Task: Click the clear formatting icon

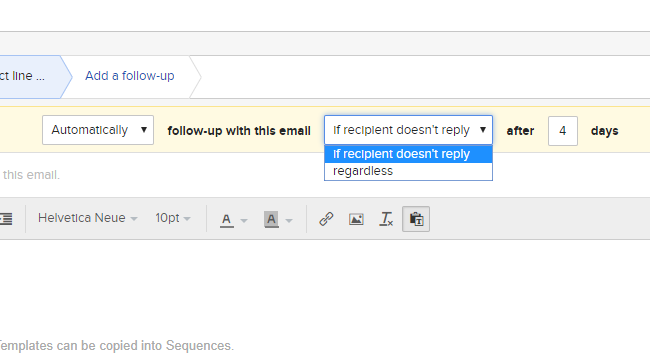Action: click(386, 219)
